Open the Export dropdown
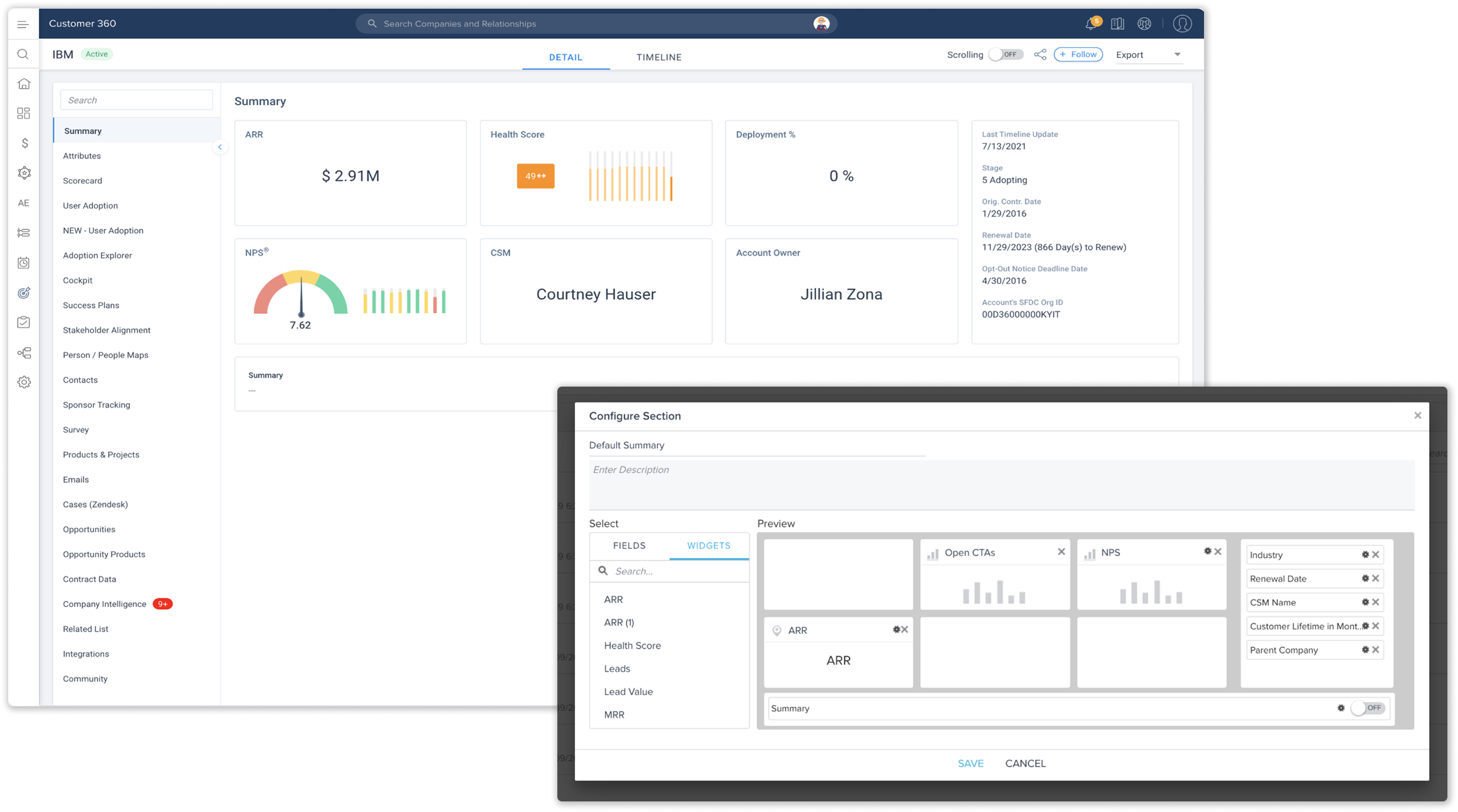Screen dimensions: 1458x812 coord(1149,55)
